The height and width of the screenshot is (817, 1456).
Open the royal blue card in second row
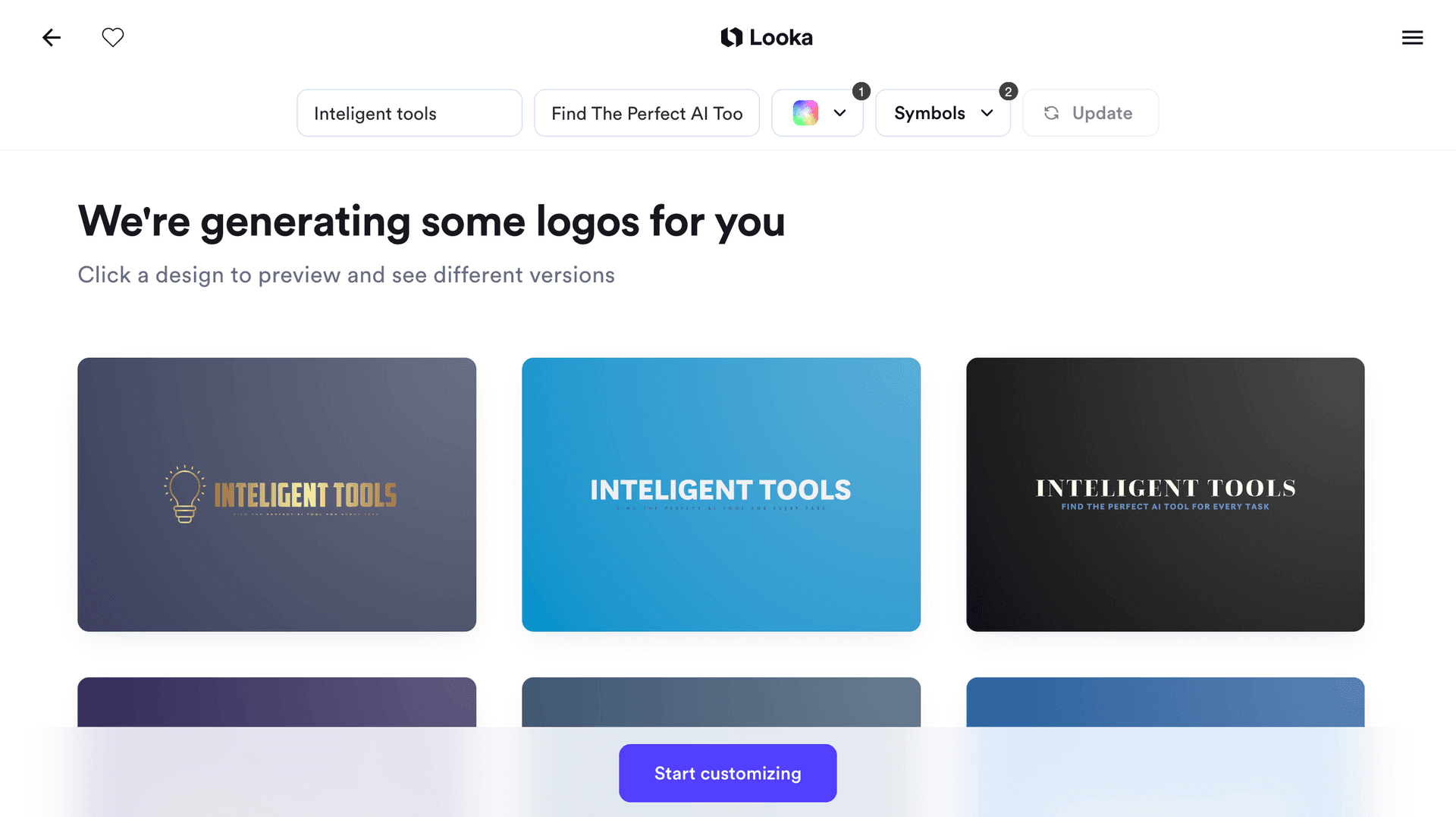[1165, 702]
